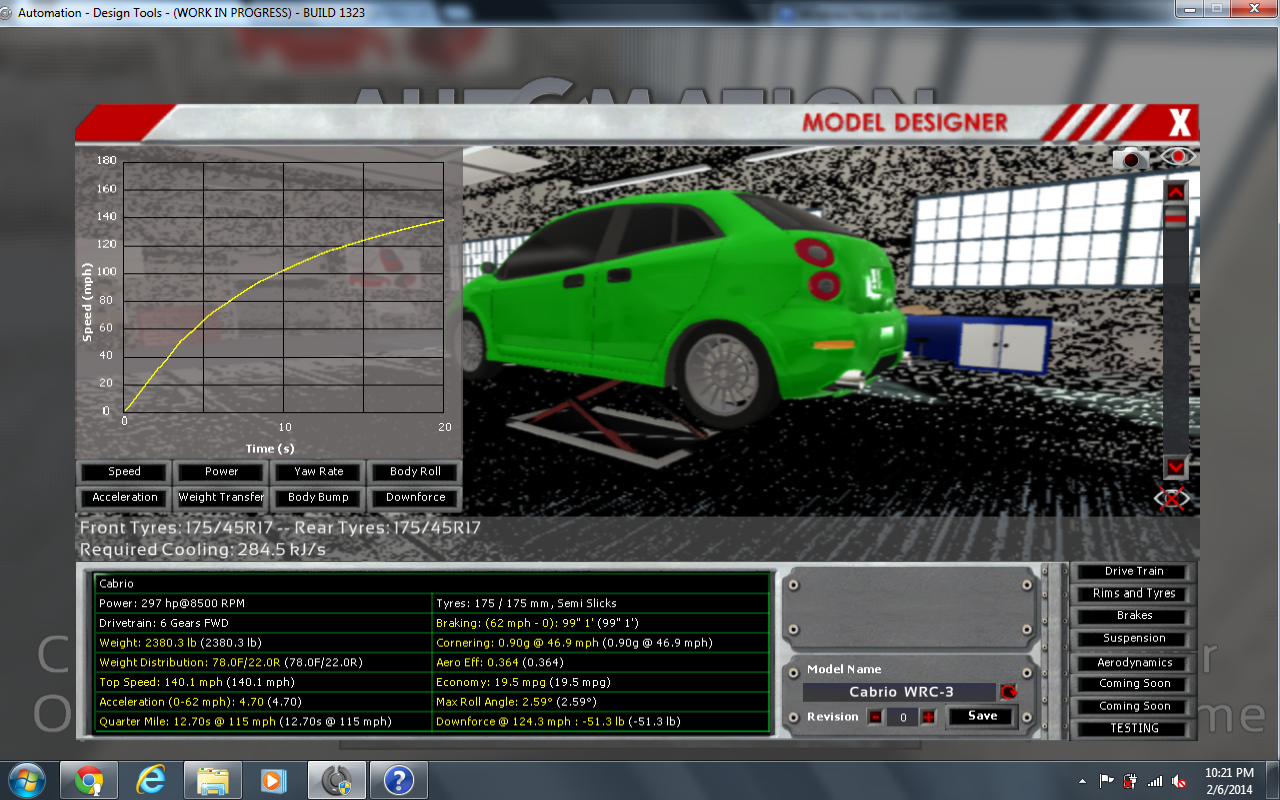Click the Cabrio WRC-3 model name field

900,692
